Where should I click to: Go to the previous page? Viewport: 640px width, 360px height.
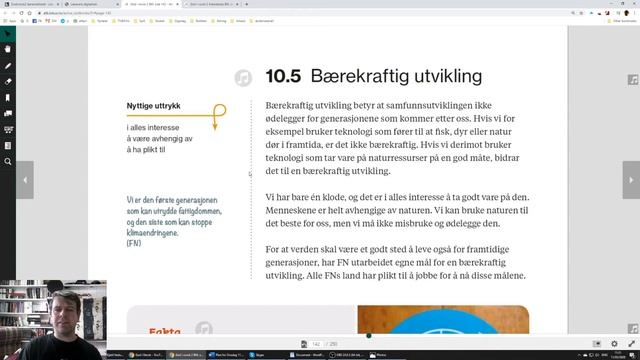(x=25, y=180)
